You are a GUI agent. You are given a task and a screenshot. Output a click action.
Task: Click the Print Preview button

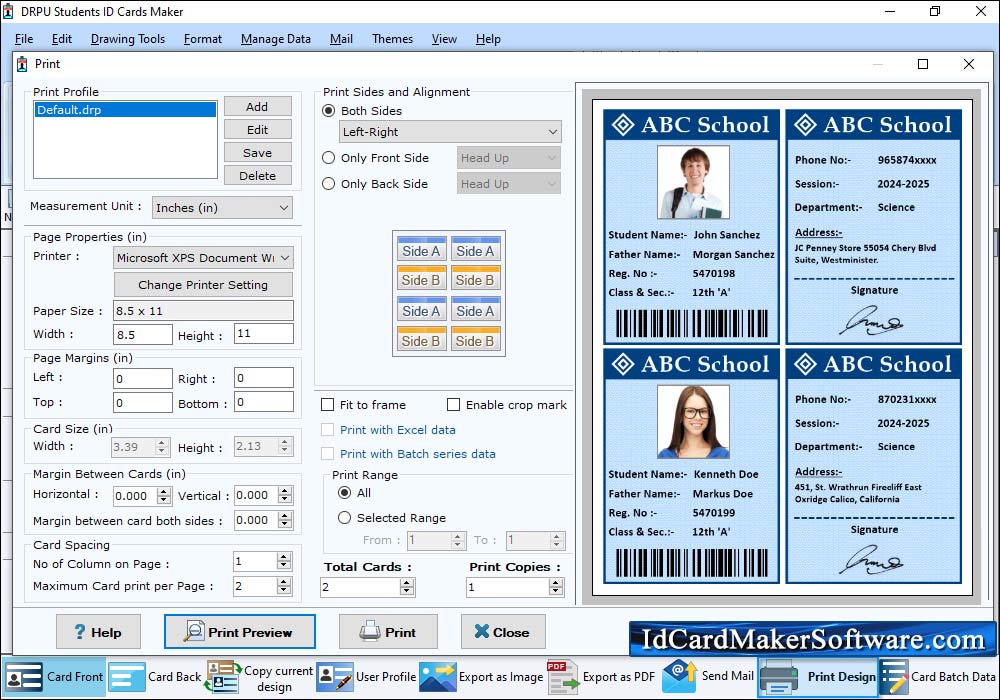(x=240, y=632)
